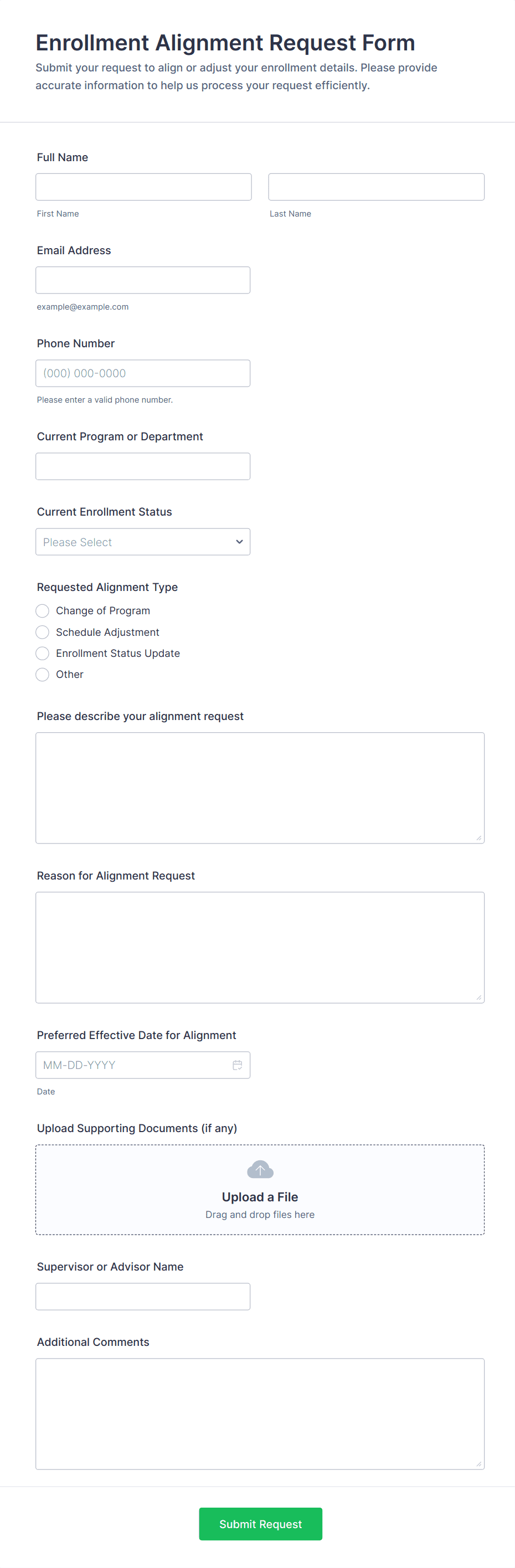The image size is (515, 1568).
Task: Focus the Reason for Alignment Request textarea
Action: coord(260,947)
